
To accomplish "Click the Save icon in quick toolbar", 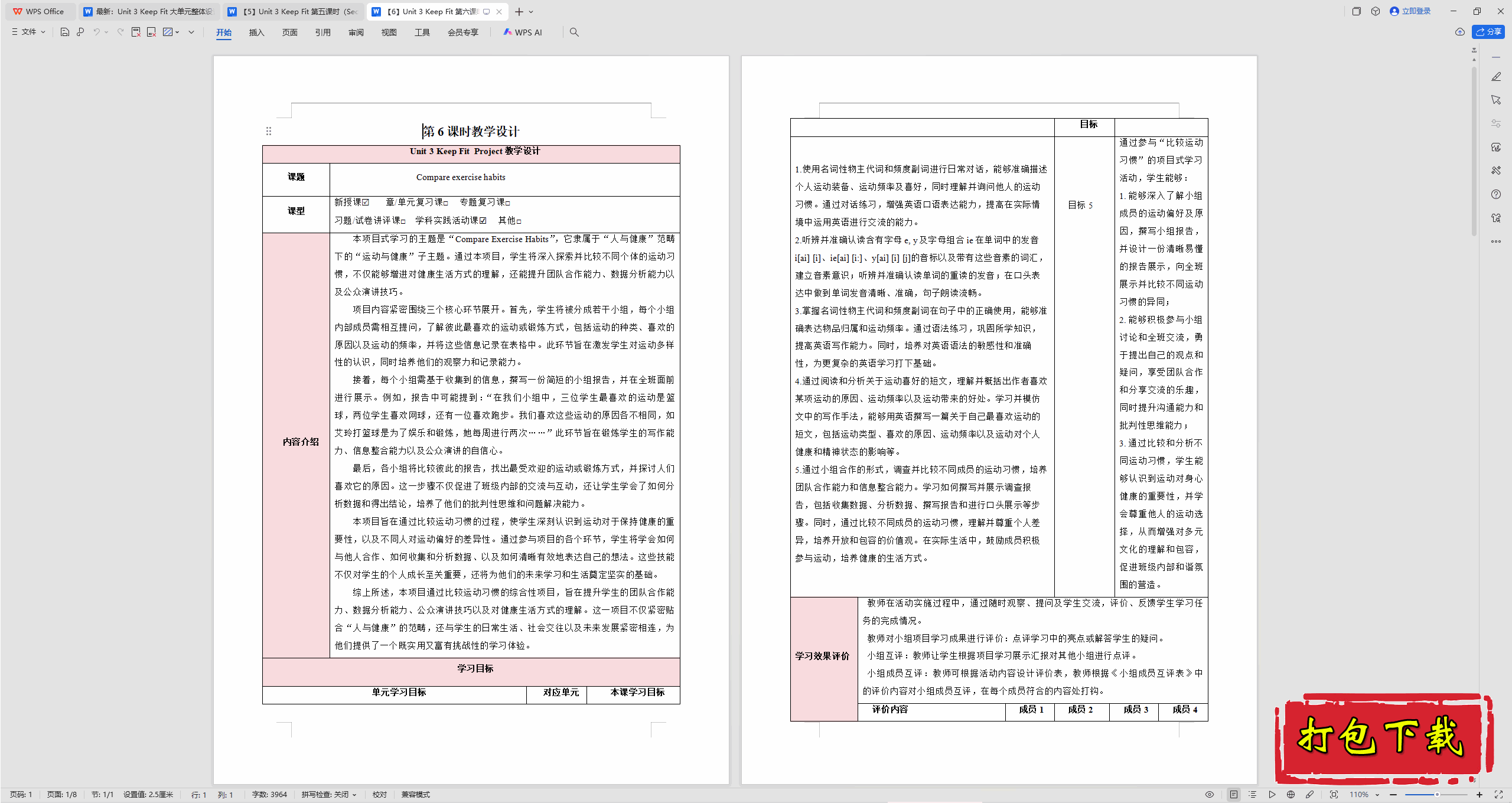I will click(x=65, y=32).
